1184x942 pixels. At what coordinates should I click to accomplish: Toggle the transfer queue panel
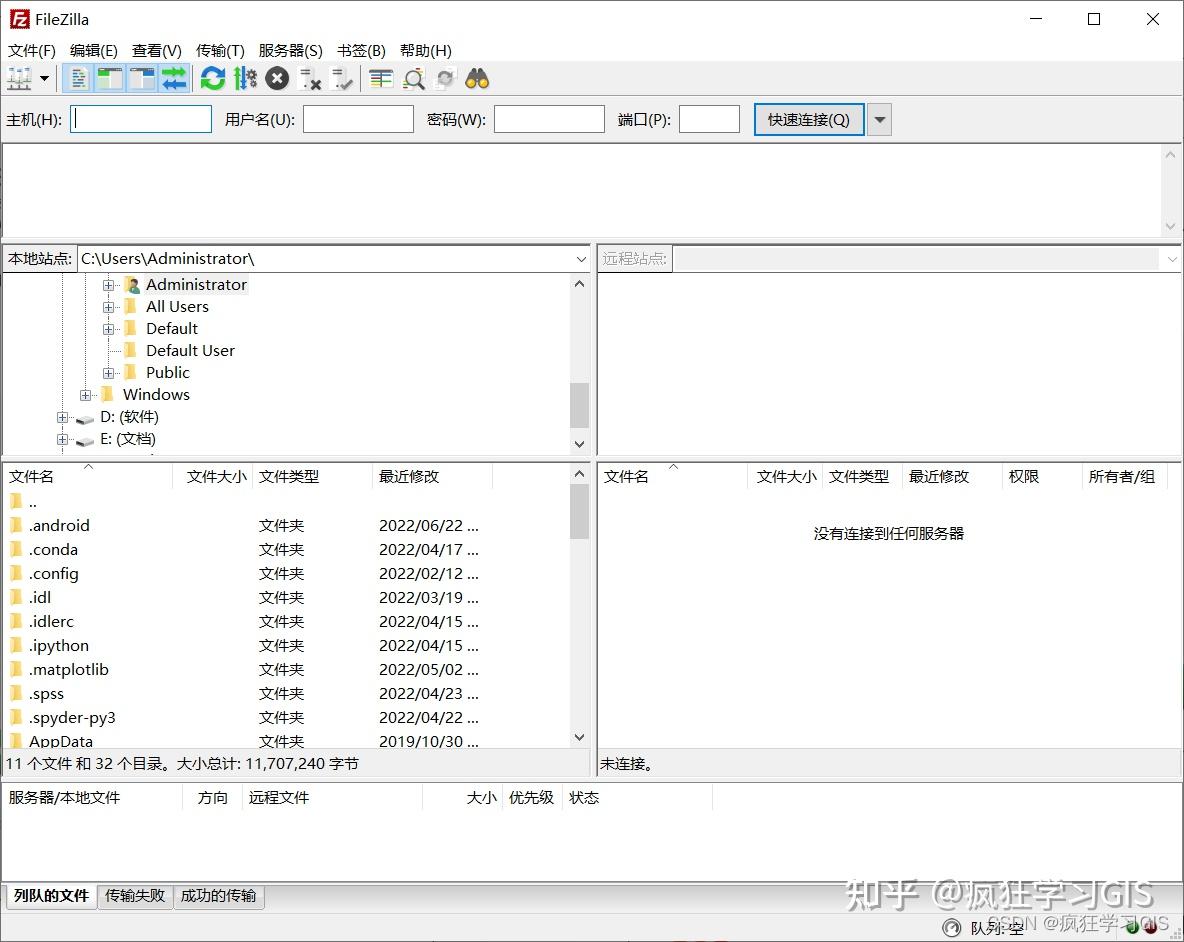pyautogui.click(x=175, y=78)
